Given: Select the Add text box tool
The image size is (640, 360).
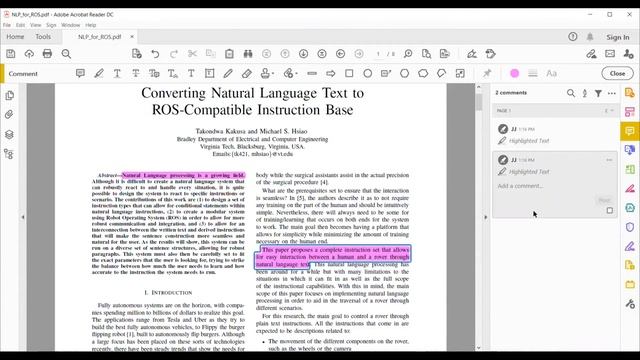Looking at the screenshot, I should pos(209,73).
